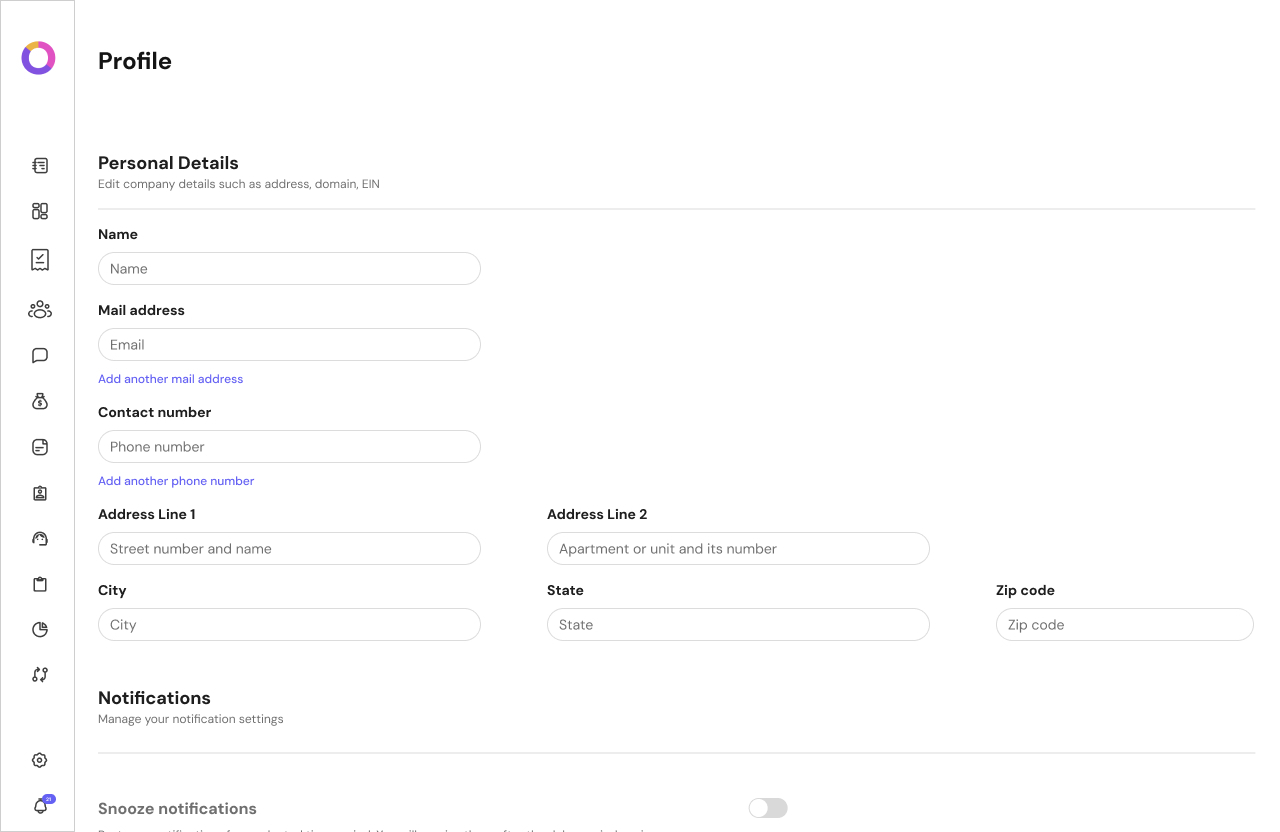This screenshot has width=1280, height=832.
Task: Open the receipts section from the sidebar
Action: (39, 259)
